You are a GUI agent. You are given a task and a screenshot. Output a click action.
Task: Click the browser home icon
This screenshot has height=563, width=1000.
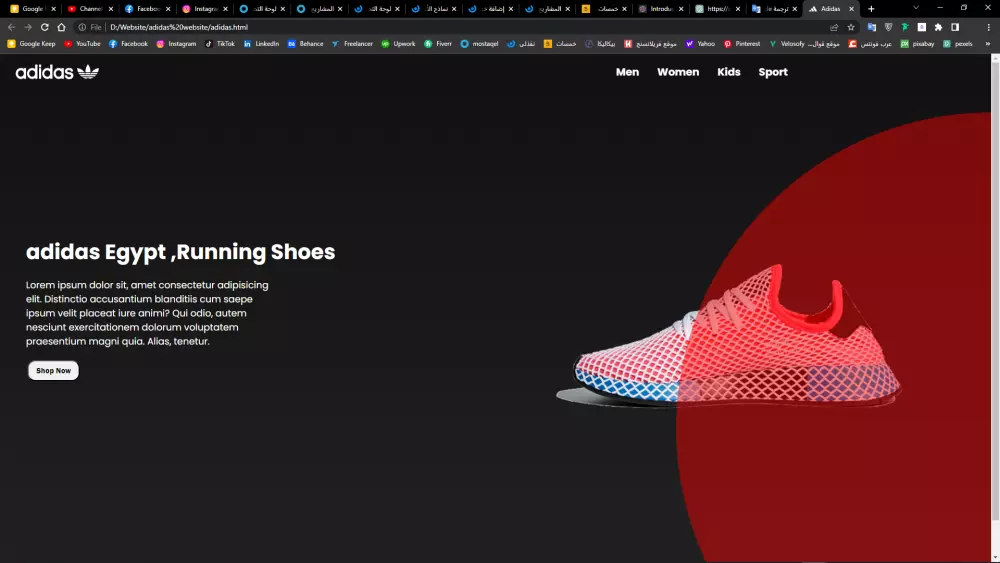[61, 27]
